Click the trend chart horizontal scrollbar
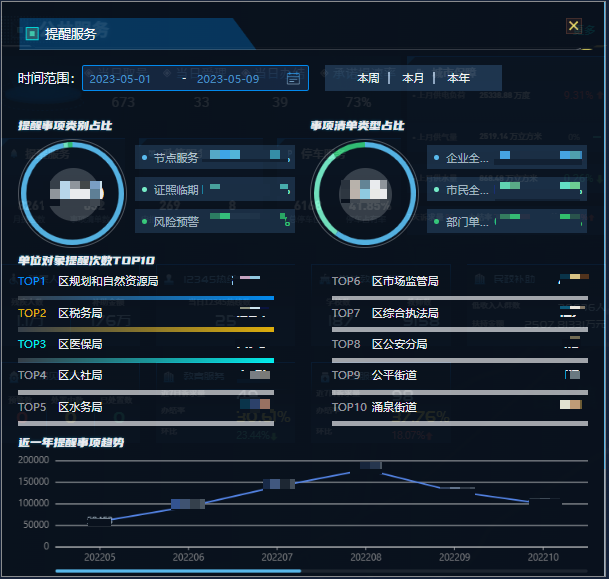609x579 pixels. tap(178, 571)
